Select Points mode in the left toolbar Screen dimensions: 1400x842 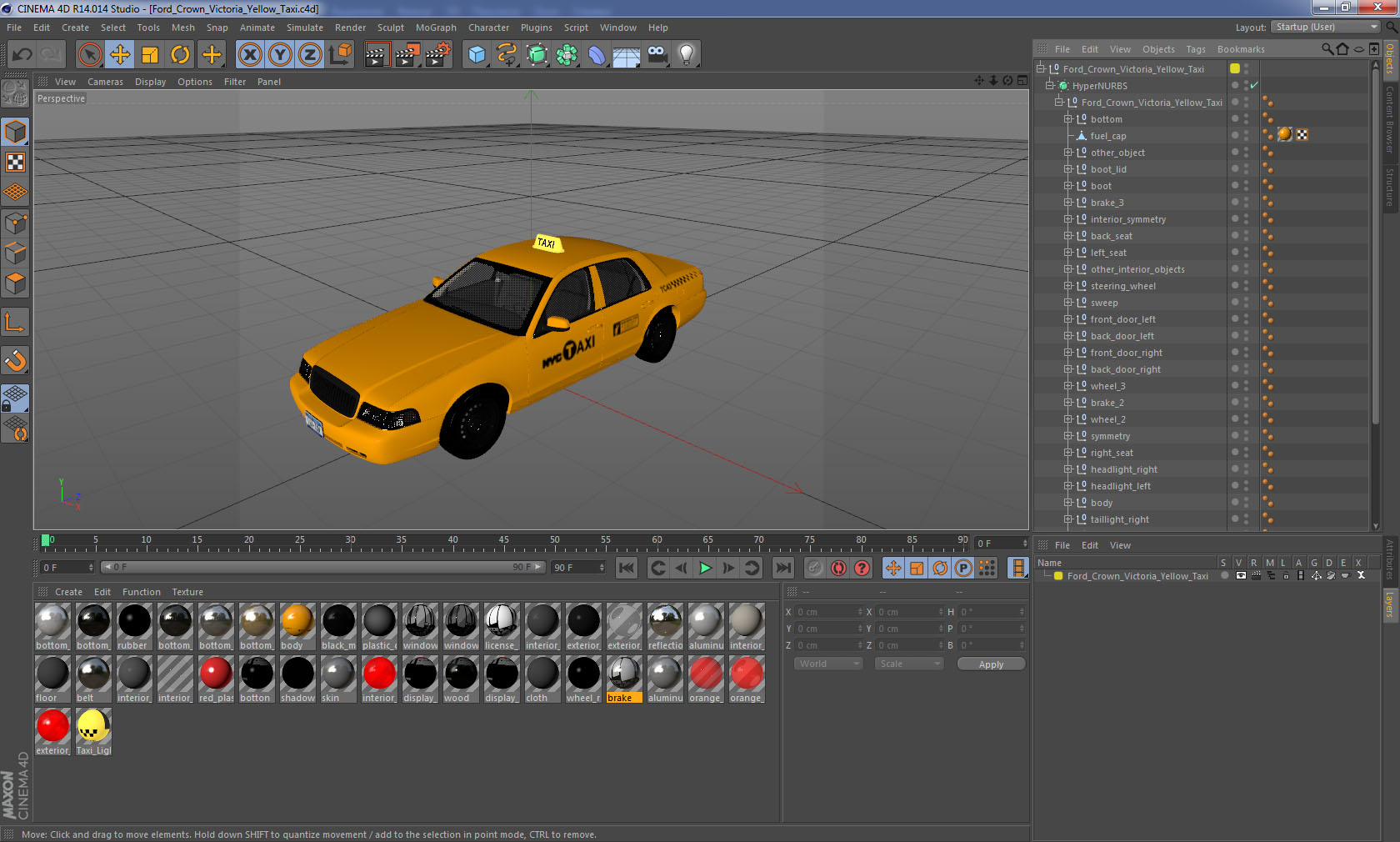pos(16,223)
